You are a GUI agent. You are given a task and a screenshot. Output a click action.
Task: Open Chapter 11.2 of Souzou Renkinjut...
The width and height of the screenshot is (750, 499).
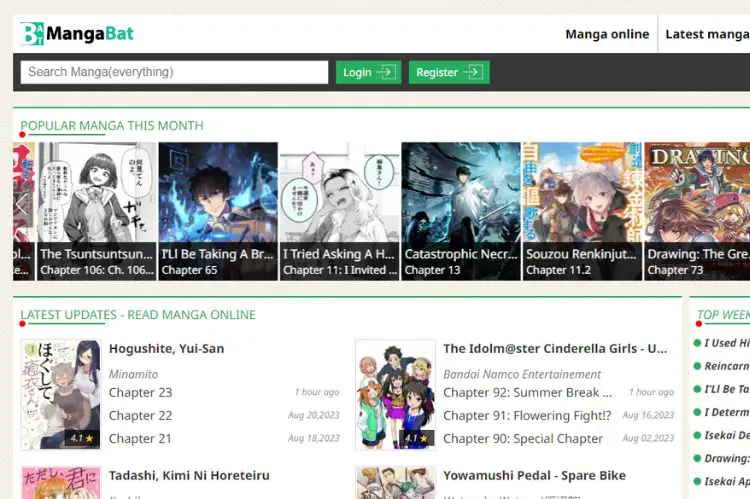(558, 270)
